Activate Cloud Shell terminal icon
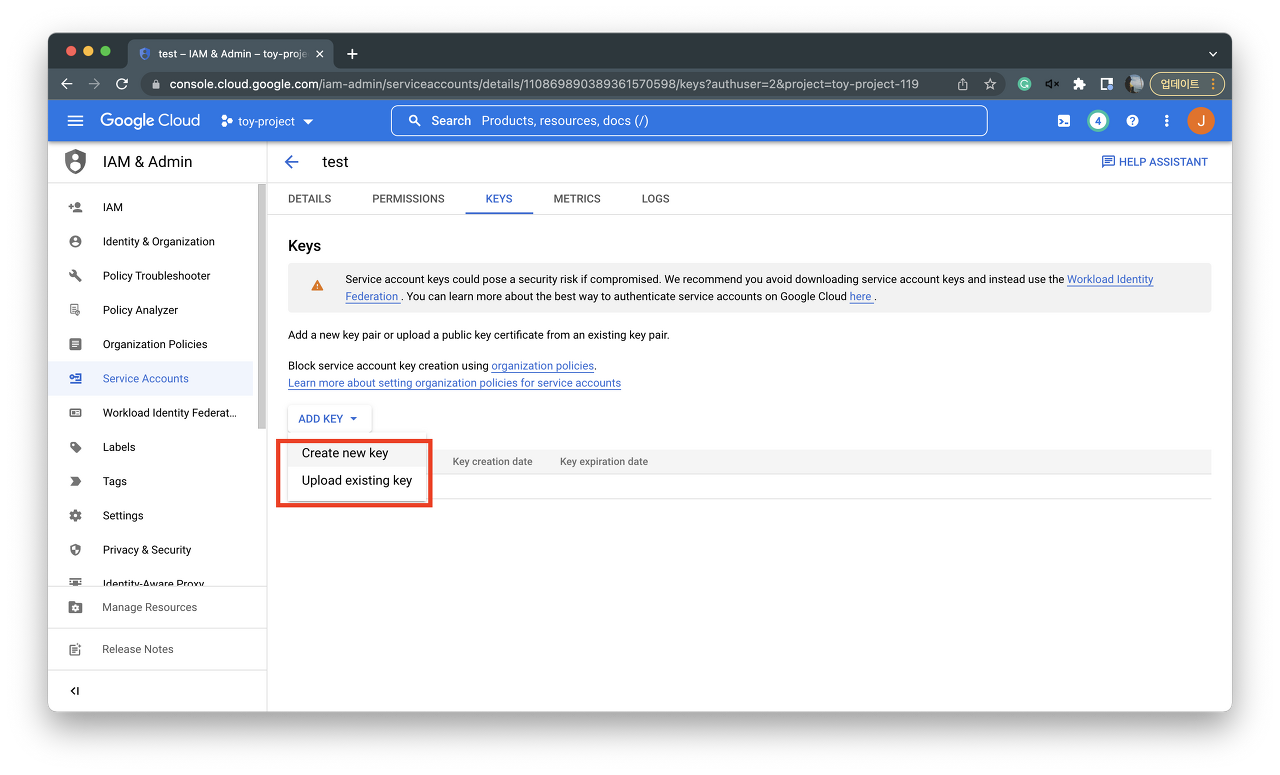This screenshot has height=775, width=1280. (1064, 121)
